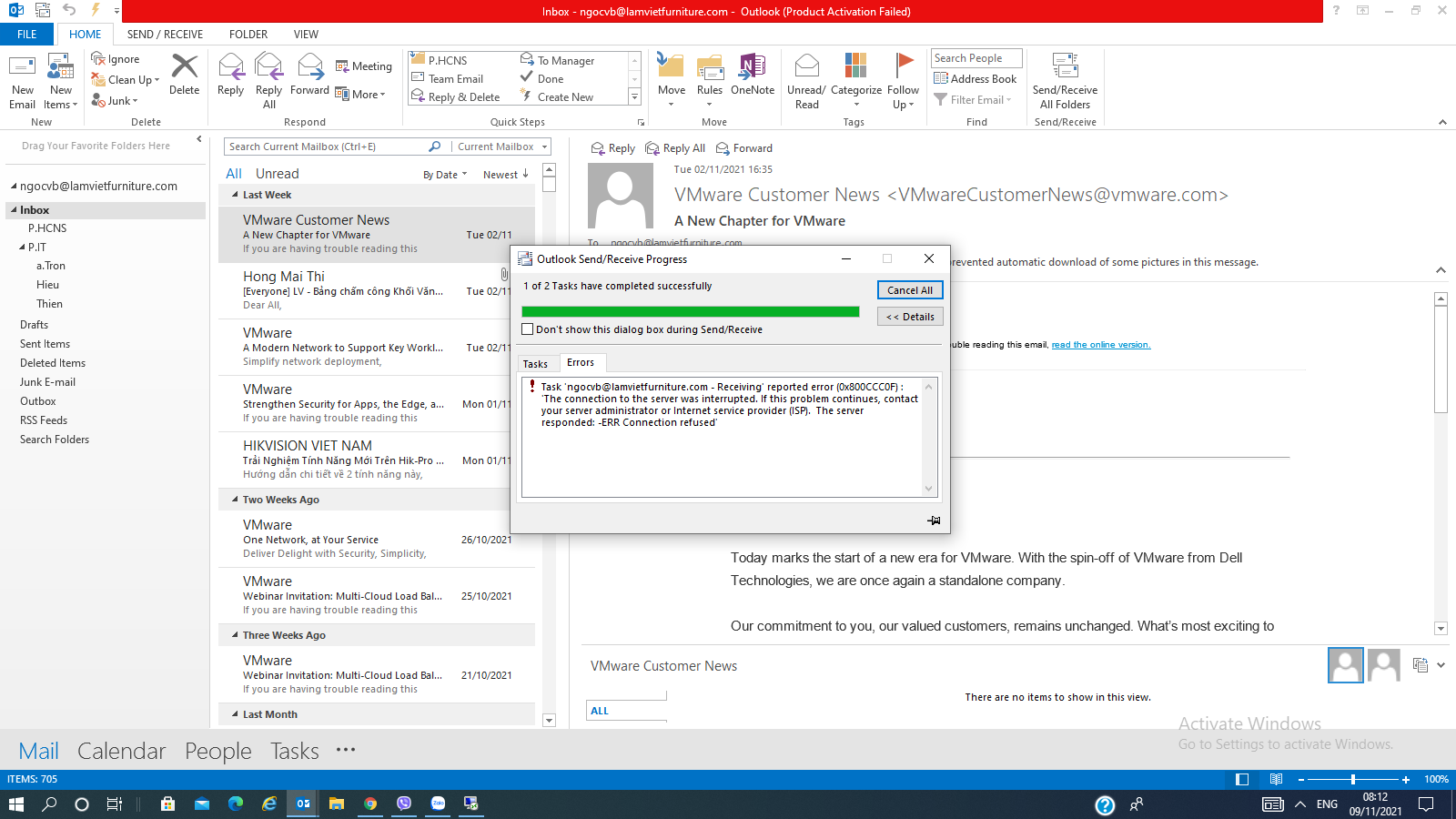Adjust the zoom slider in status bar

click(x=1353, y=779)
